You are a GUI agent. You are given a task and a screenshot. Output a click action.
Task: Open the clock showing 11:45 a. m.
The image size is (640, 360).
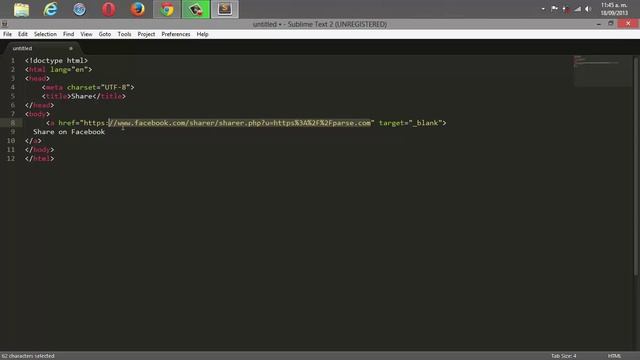614,9
